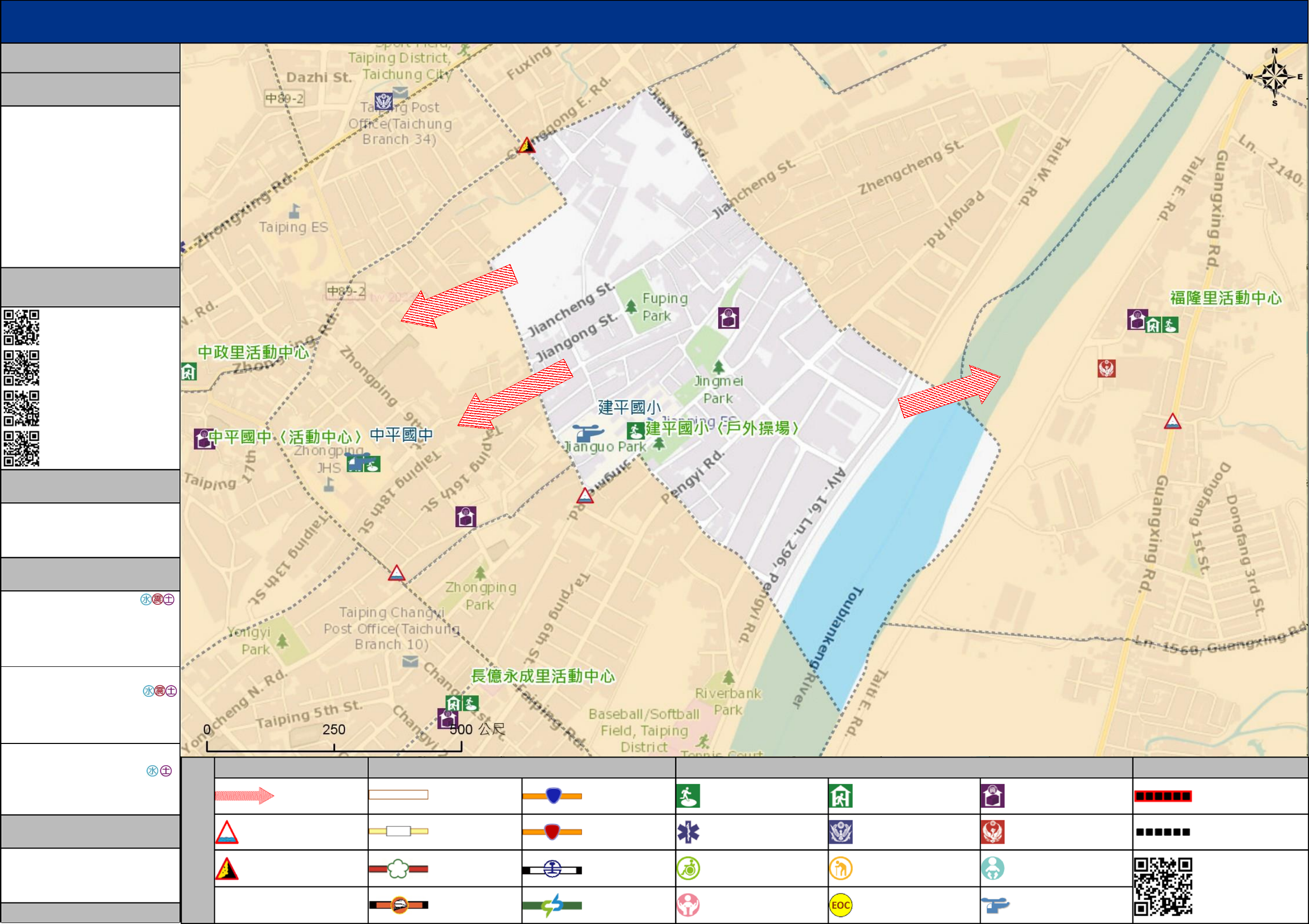This screenshot has width=1309, height=924.
Task: Click the flood triangle symbol in the legend
Action: (x=226, y=832)
